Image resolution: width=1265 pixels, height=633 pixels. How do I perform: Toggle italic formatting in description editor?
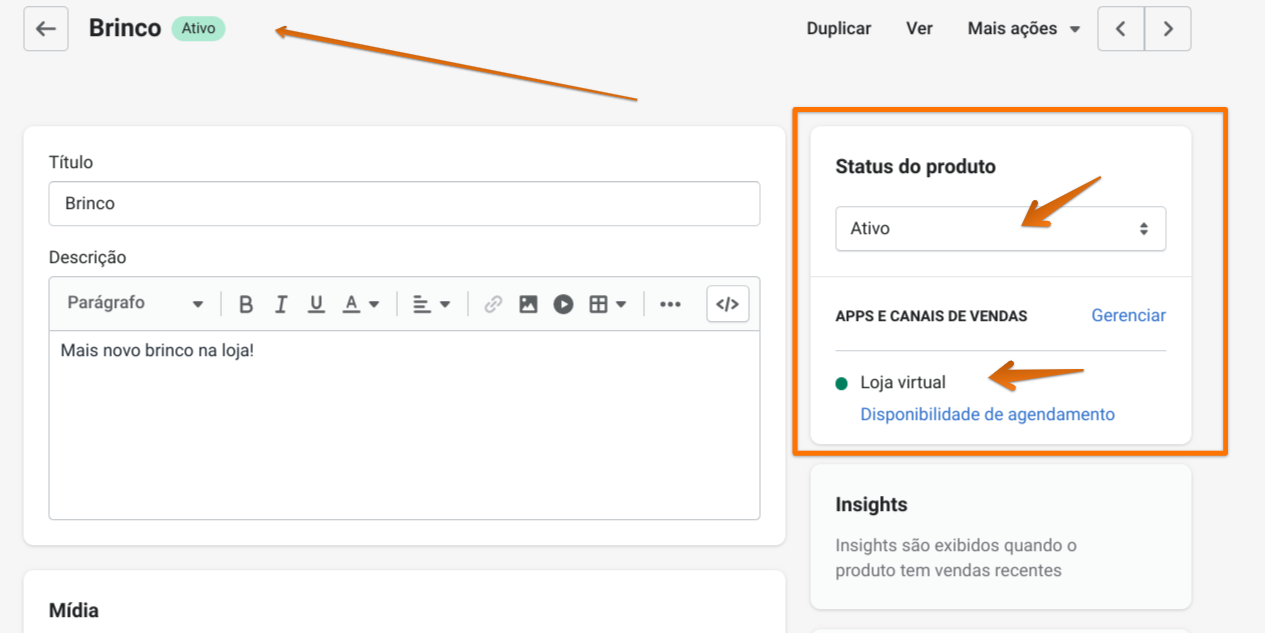281,304
